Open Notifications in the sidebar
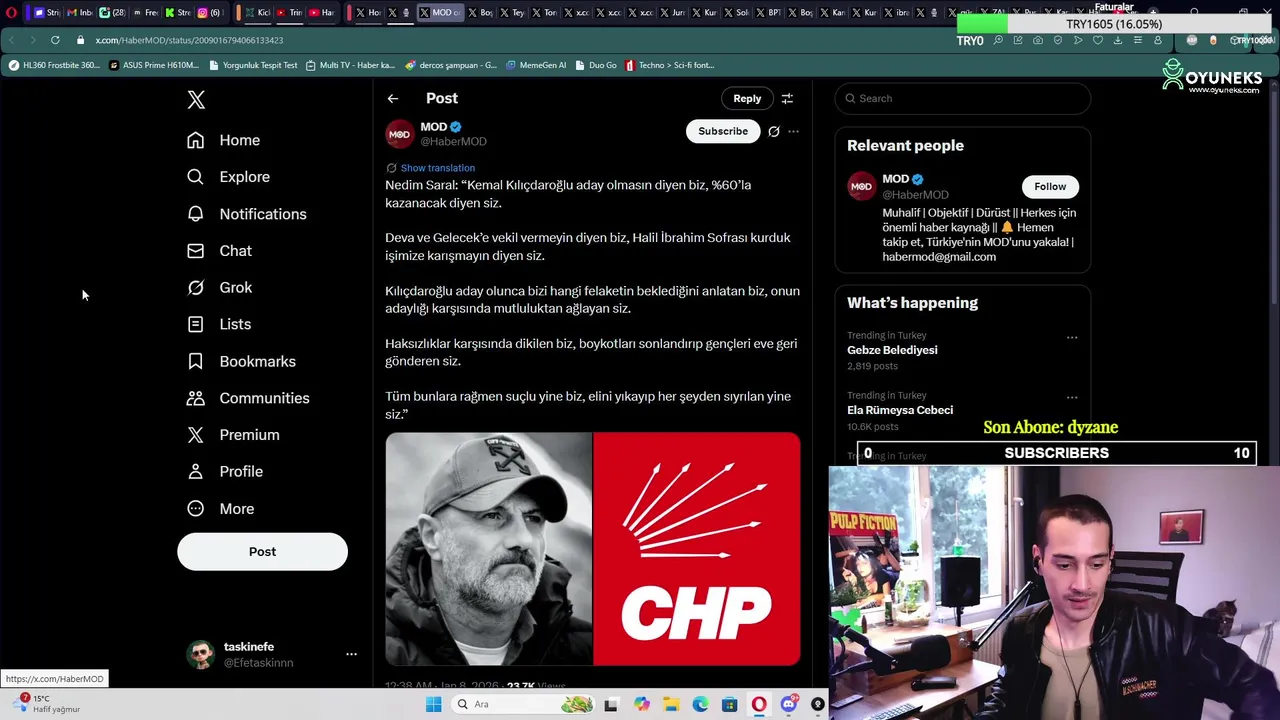Screen dimensions: 1280x720 pos(246,214)
